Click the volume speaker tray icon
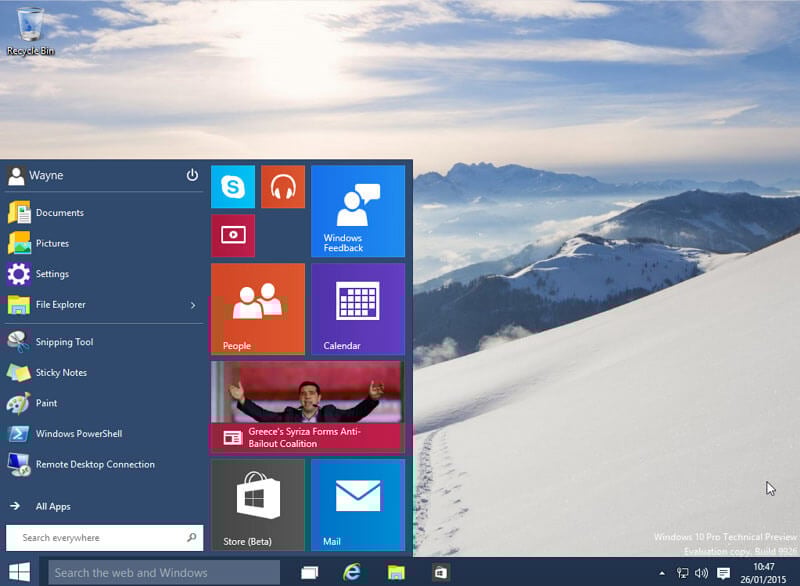Image resolution: width=800 pixels, height=586 pixels. (702, 573)
